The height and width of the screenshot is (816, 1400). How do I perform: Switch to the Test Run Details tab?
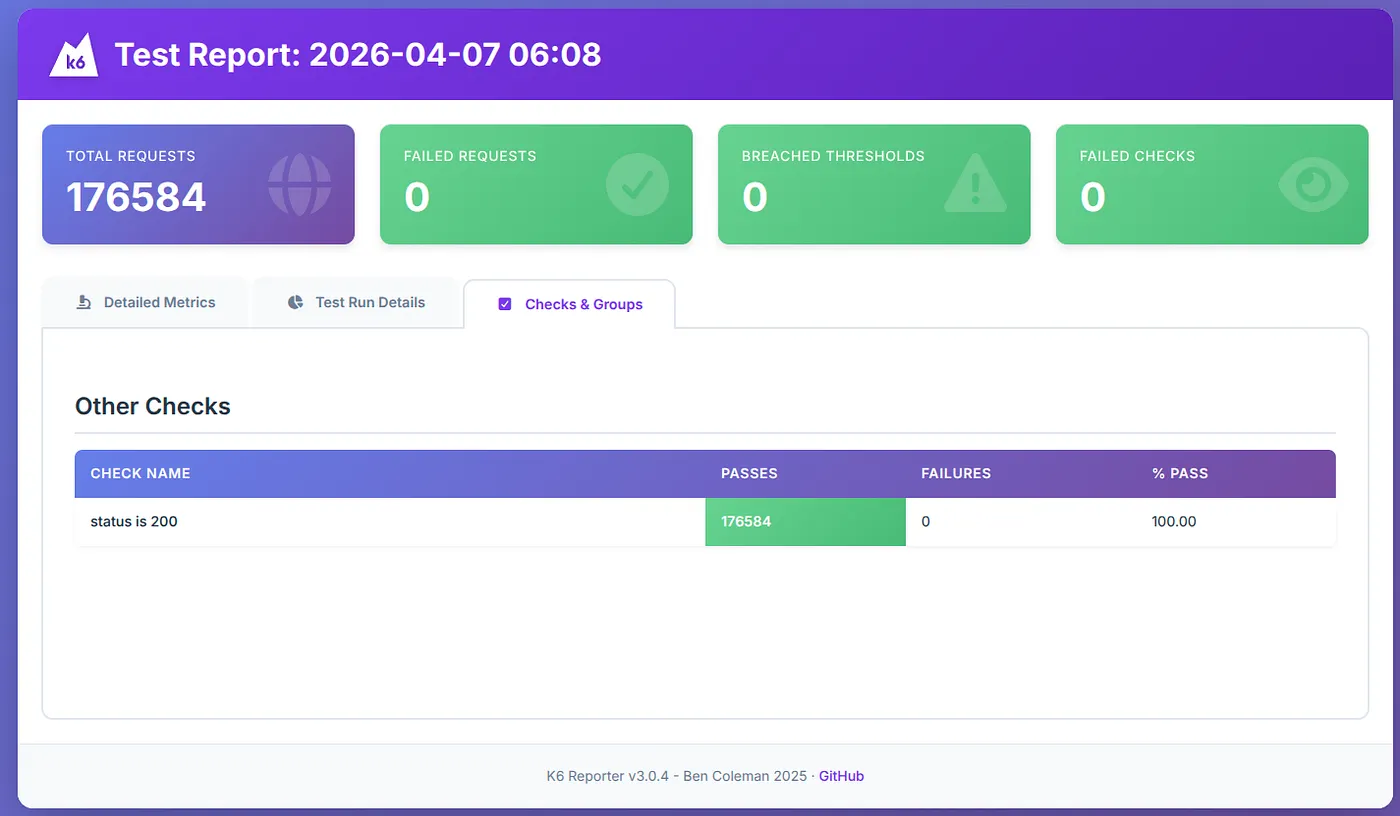[x=356, y=302]
